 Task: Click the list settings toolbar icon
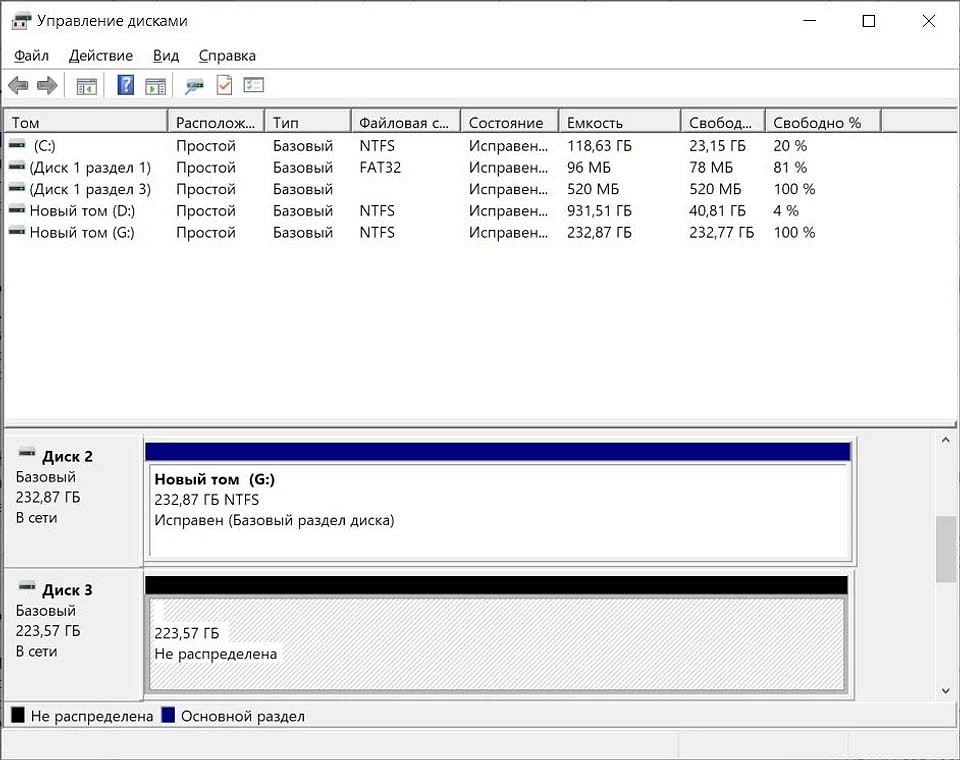pos(253,85)
